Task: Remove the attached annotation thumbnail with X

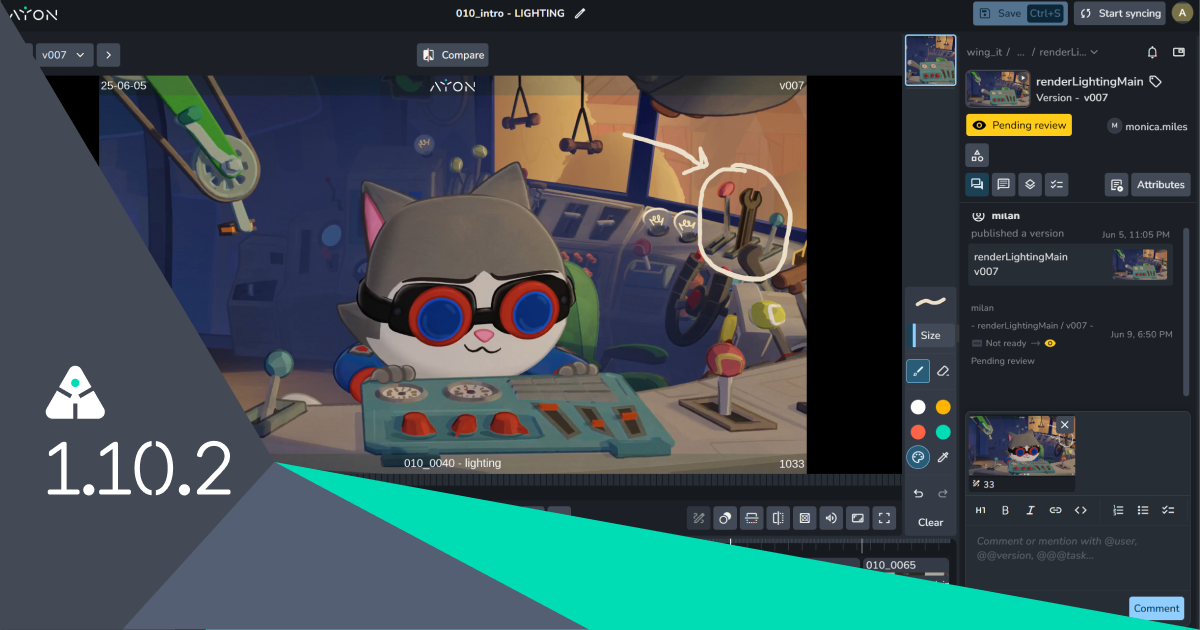Action: pos(1065,425)
